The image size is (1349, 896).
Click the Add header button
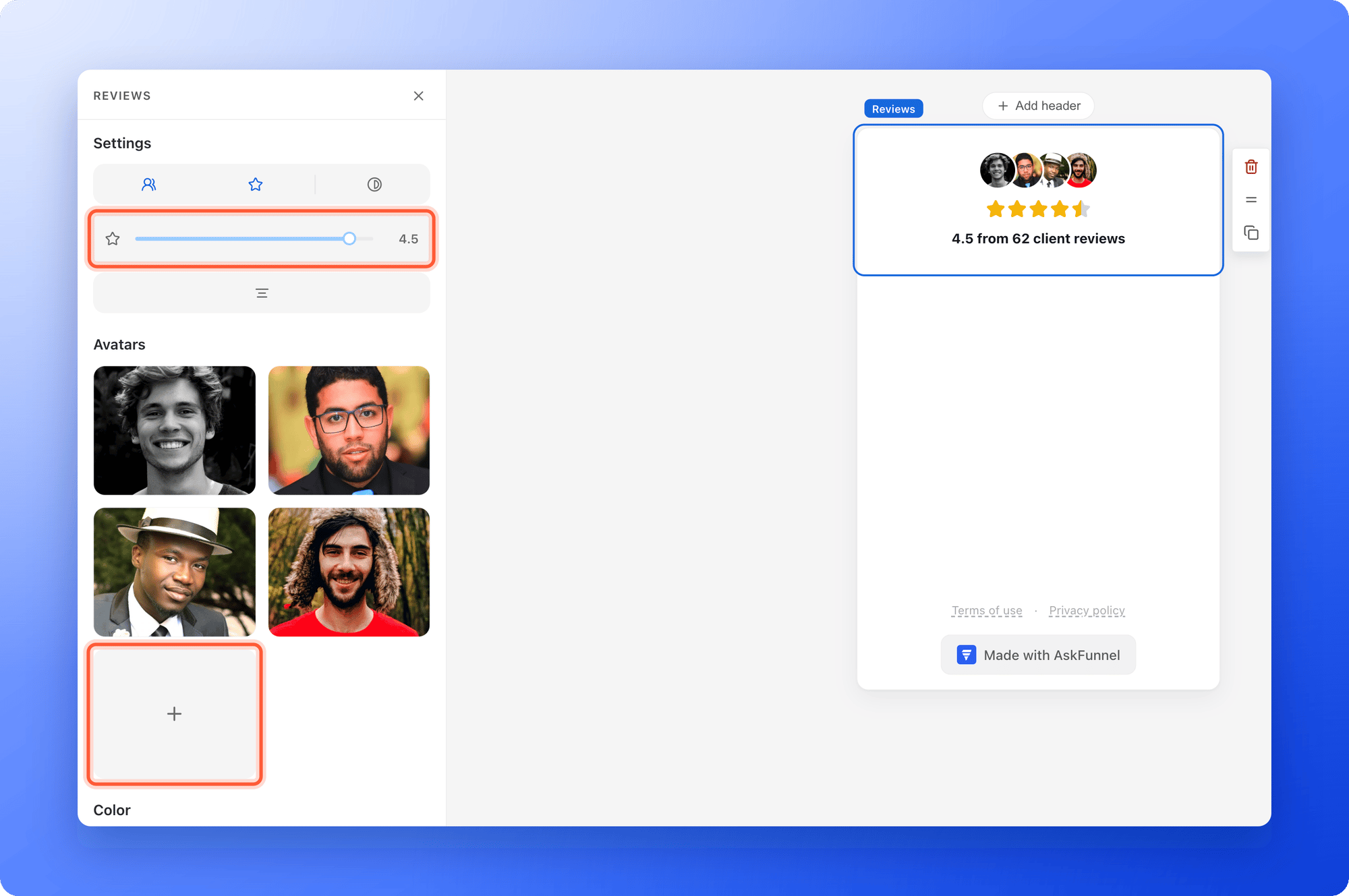(x=1038, y=106)
